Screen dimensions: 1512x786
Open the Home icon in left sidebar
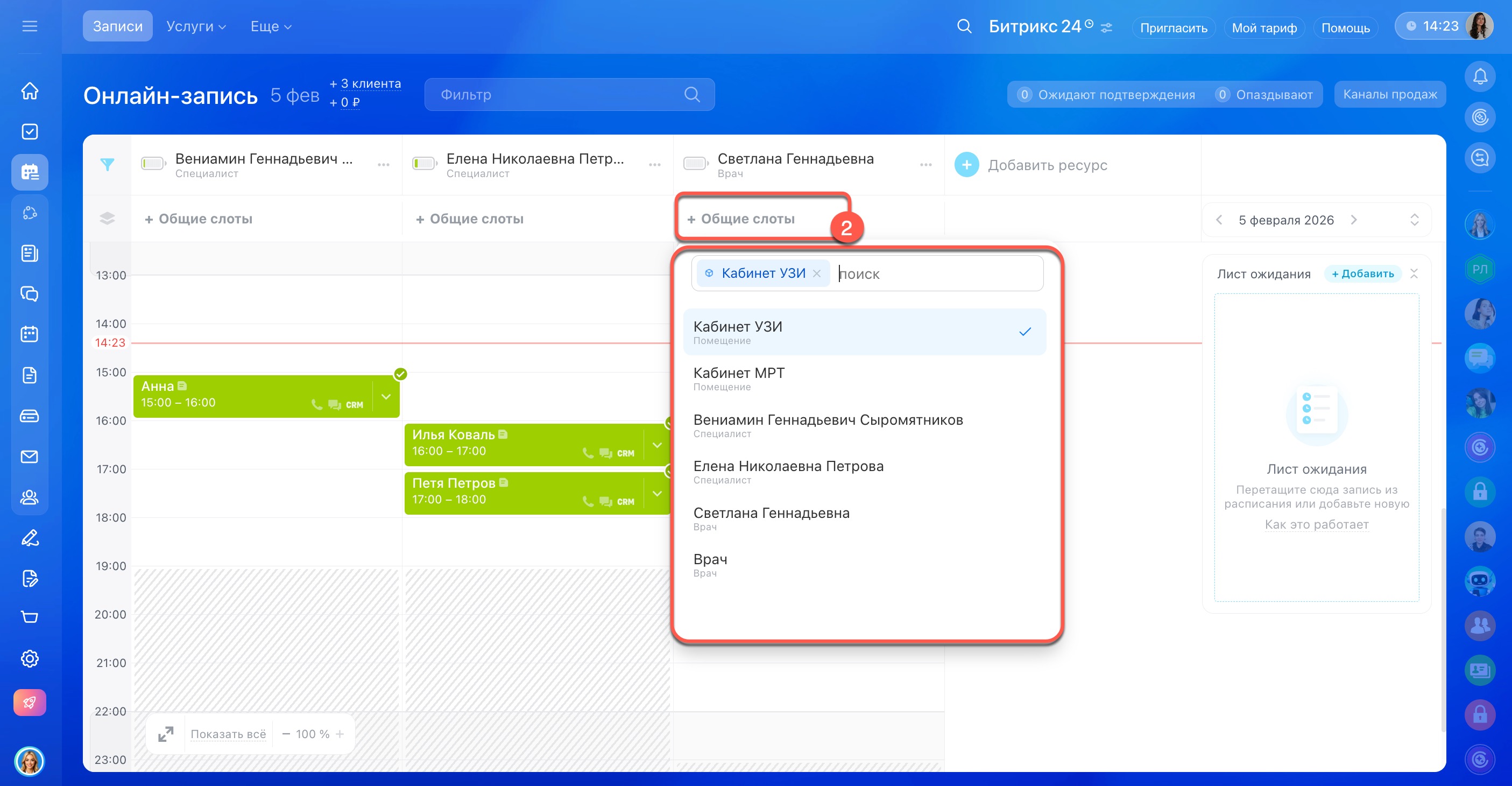tap(30, 91)
